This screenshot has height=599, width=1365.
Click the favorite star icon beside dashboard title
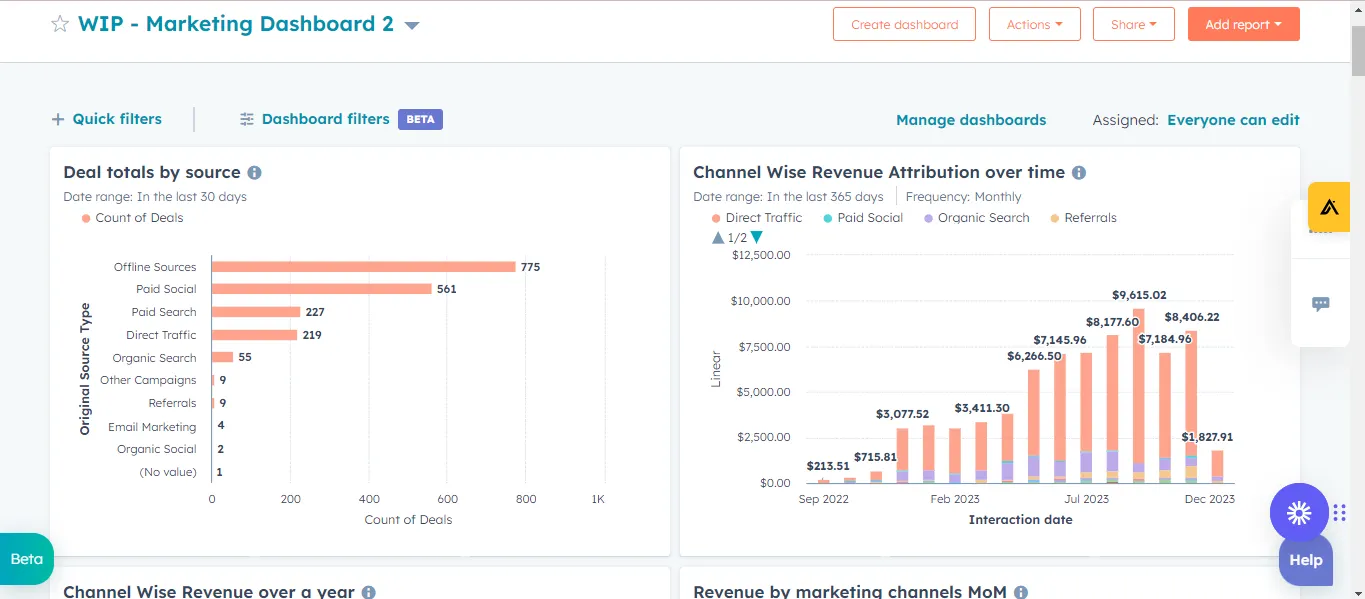(x=60, y=24)
